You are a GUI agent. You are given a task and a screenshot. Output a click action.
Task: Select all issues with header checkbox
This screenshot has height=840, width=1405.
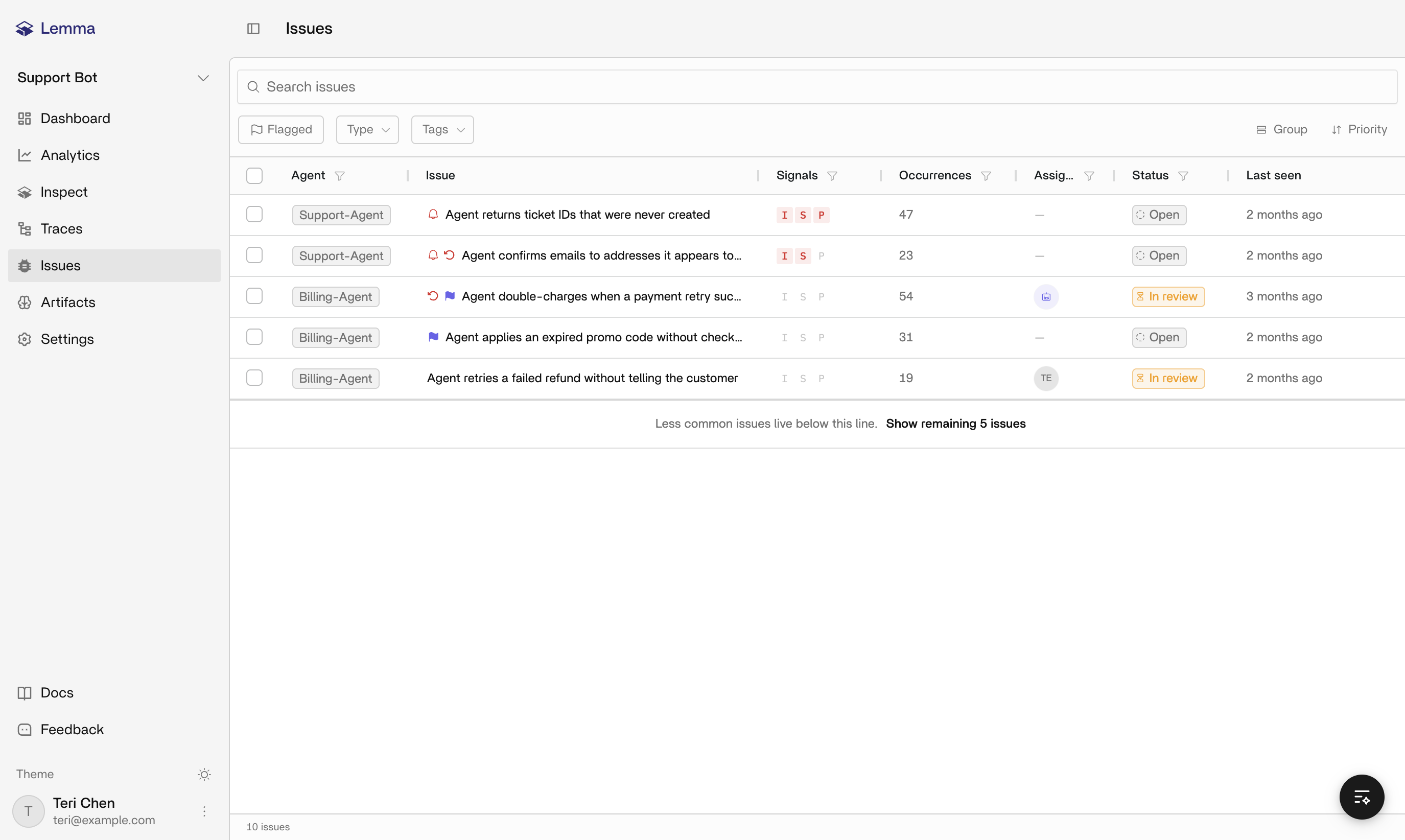[254, 175]
